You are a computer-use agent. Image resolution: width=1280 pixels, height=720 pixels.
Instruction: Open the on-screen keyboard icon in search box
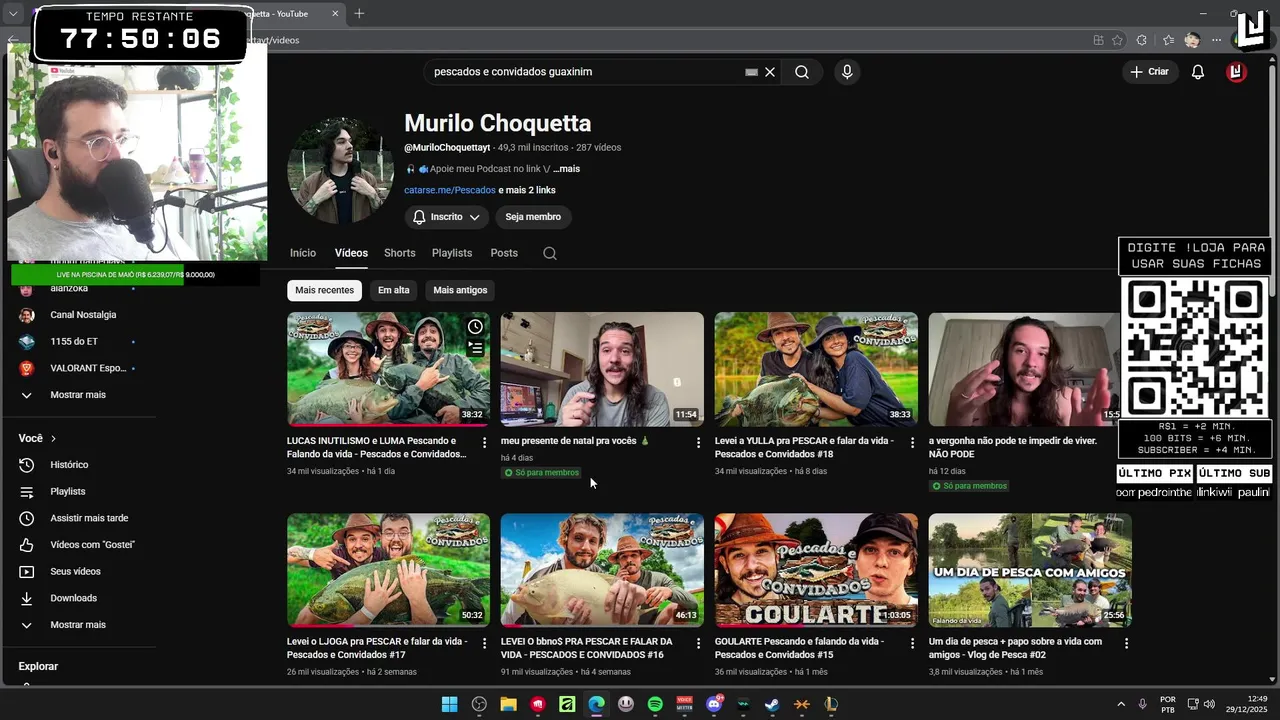pyautogui.click(x=751, y=72)
